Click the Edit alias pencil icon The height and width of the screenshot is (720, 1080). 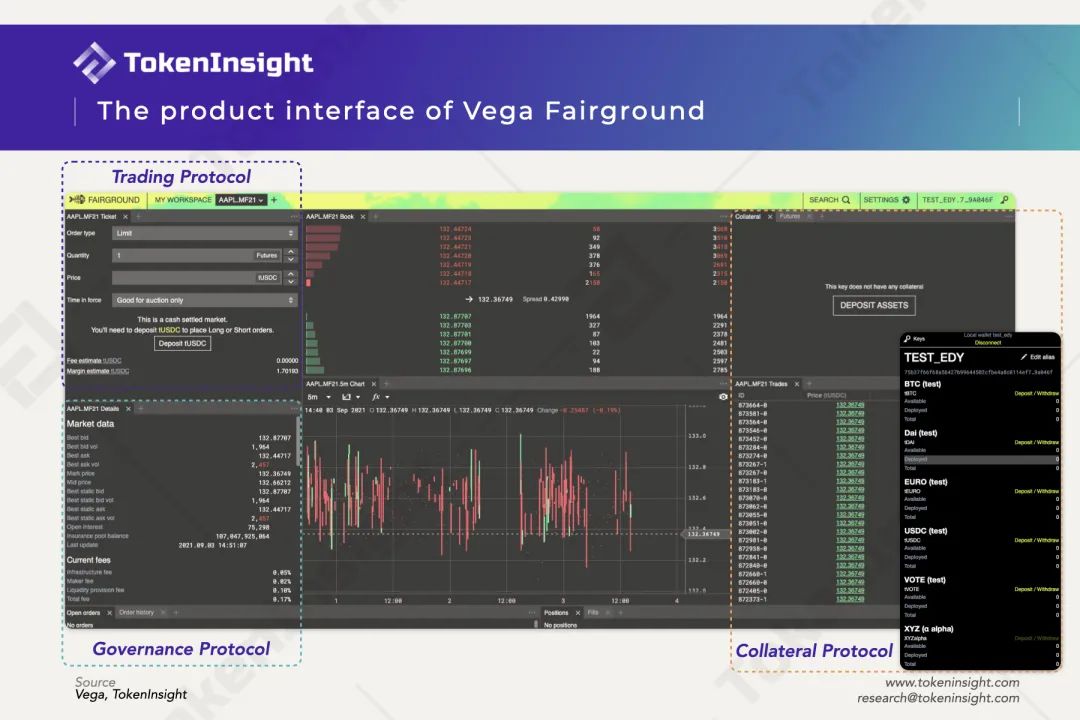(1024, 357)
